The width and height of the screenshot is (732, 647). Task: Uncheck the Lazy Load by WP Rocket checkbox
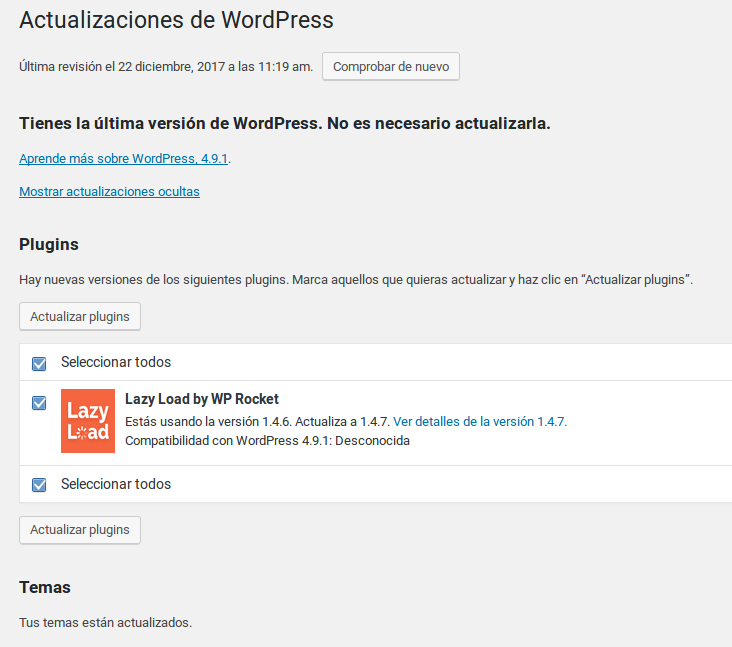coord(39,402)
